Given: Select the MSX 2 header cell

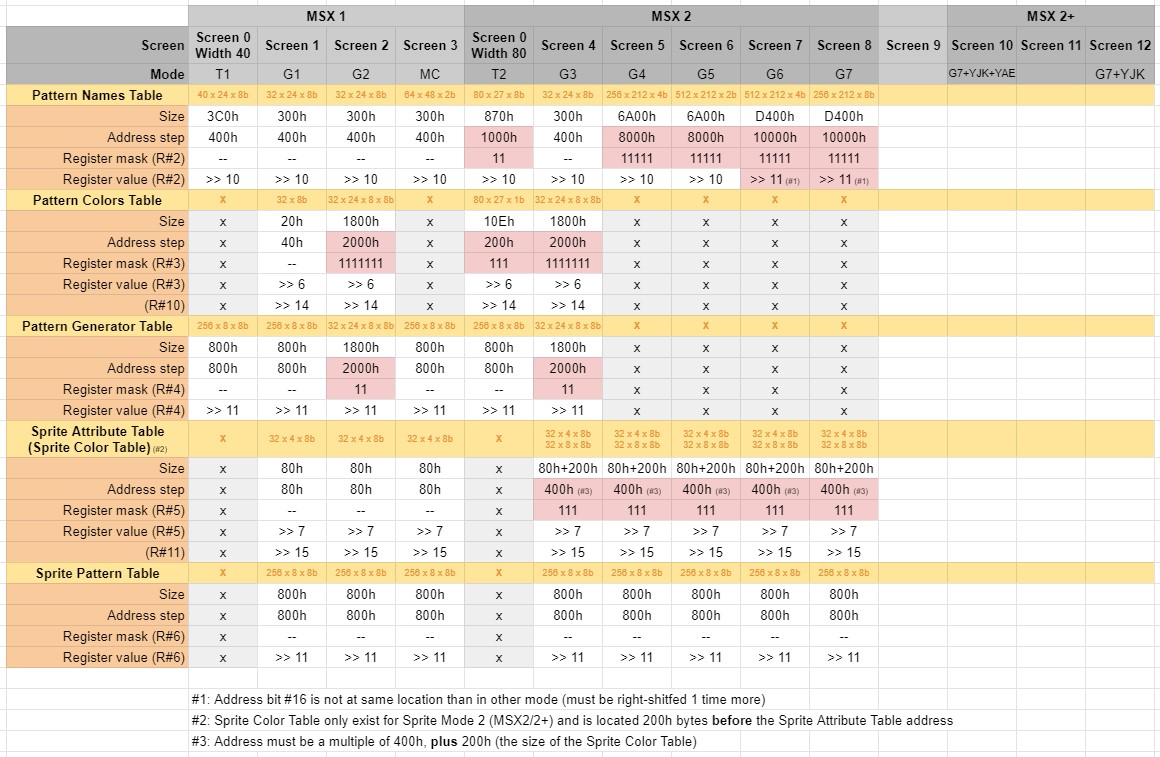Looking at the screenshot, I should coord(671,16).
